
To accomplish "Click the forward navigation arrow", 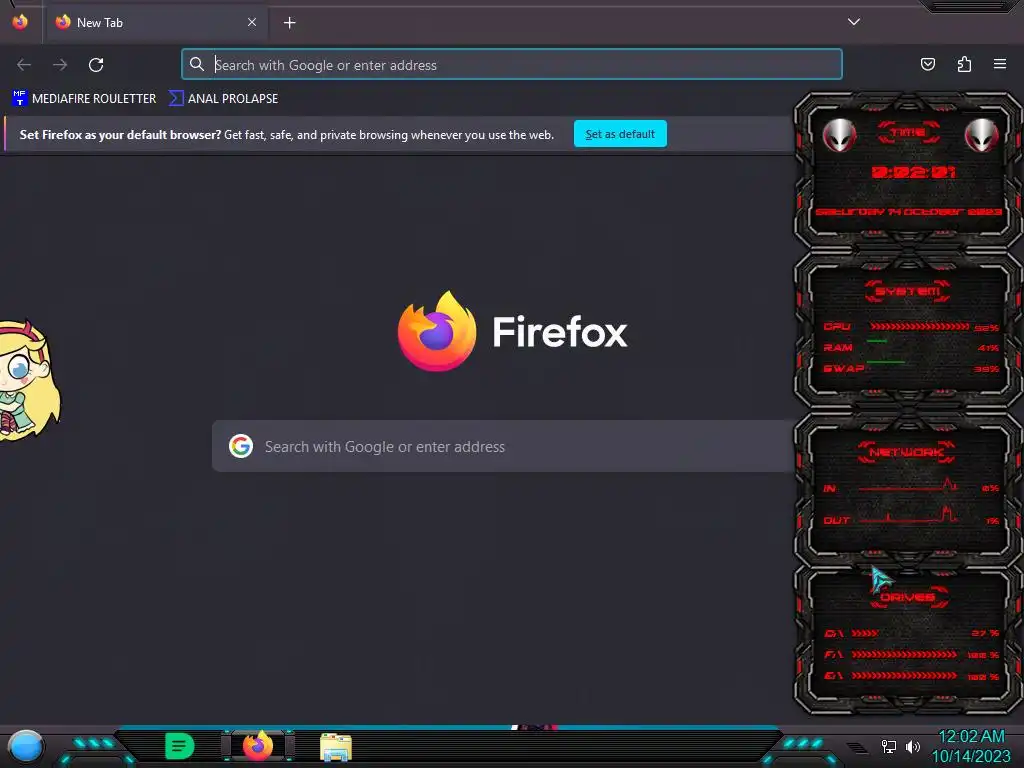I will (60, 65).
